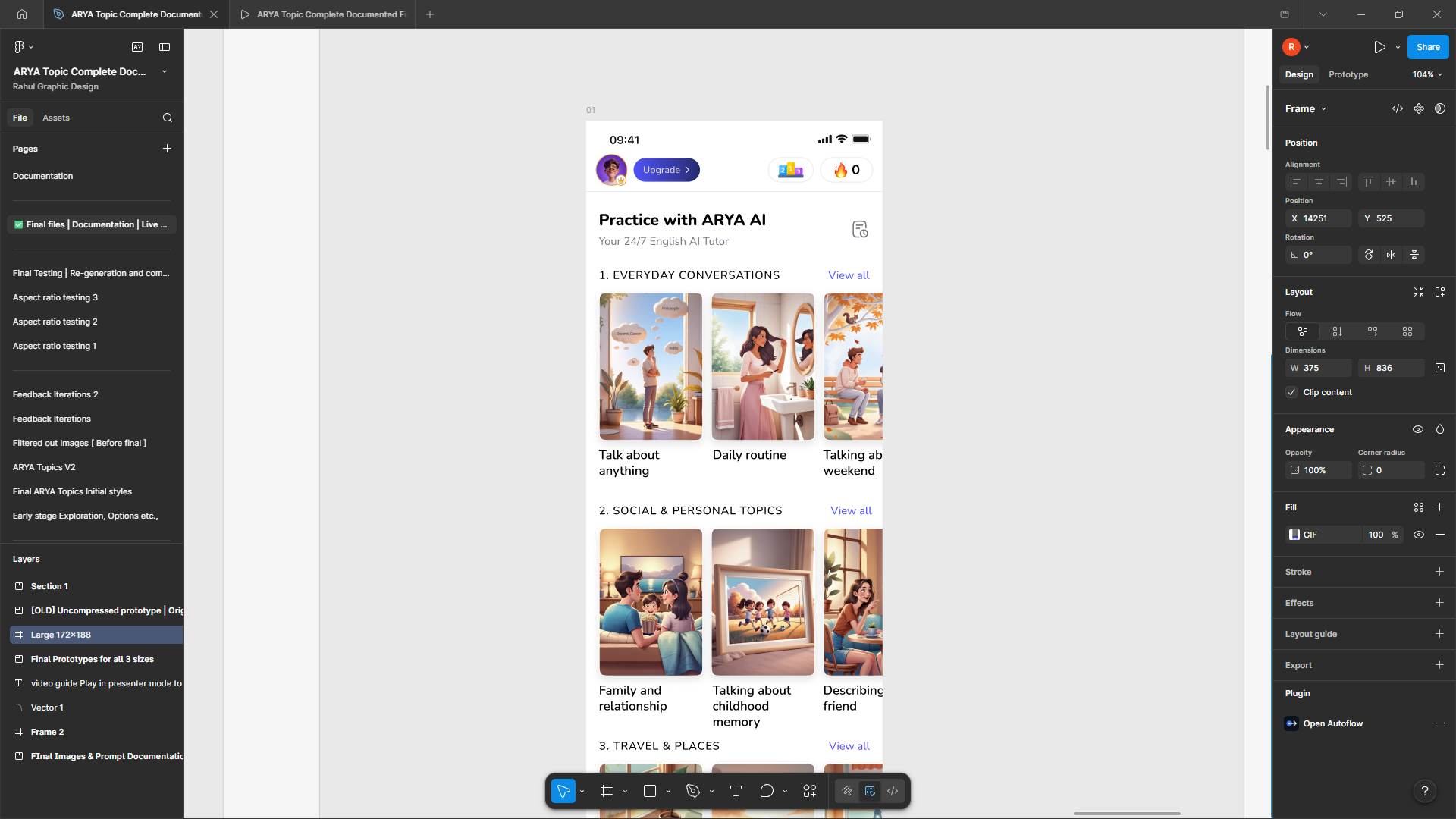Toggle Clip content checkbox

pos(1291,392)
